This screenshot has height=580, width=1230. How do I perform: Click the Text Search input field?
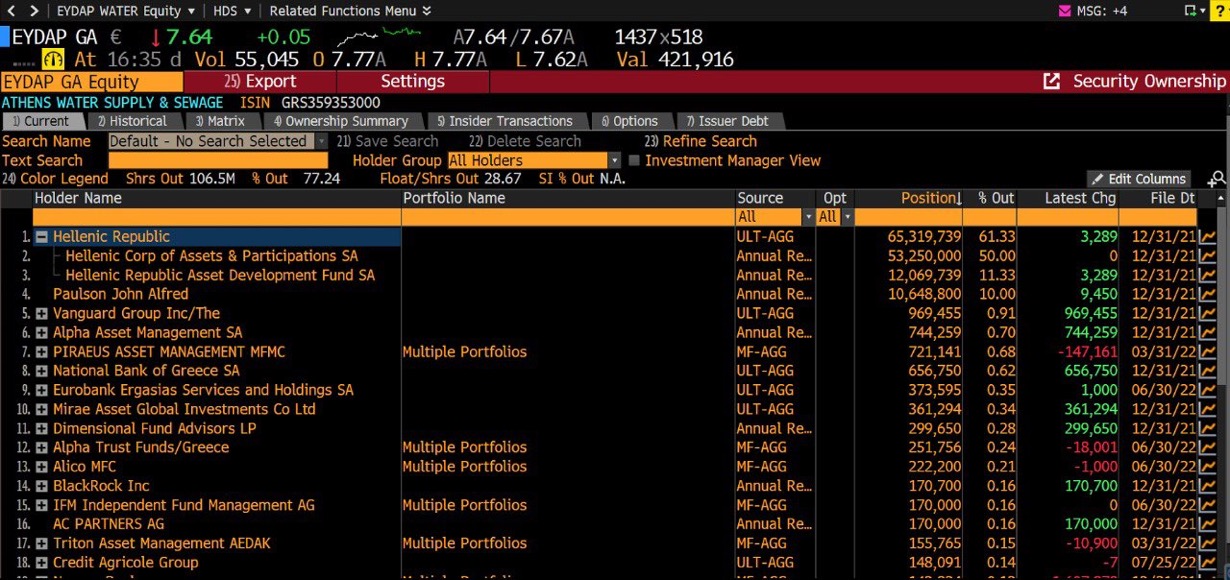tap(218, 160)
